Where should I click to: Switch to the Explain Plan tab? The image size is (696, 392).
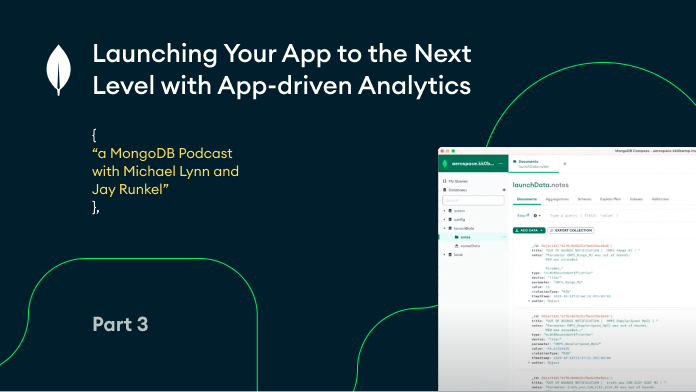click(610, 199)
